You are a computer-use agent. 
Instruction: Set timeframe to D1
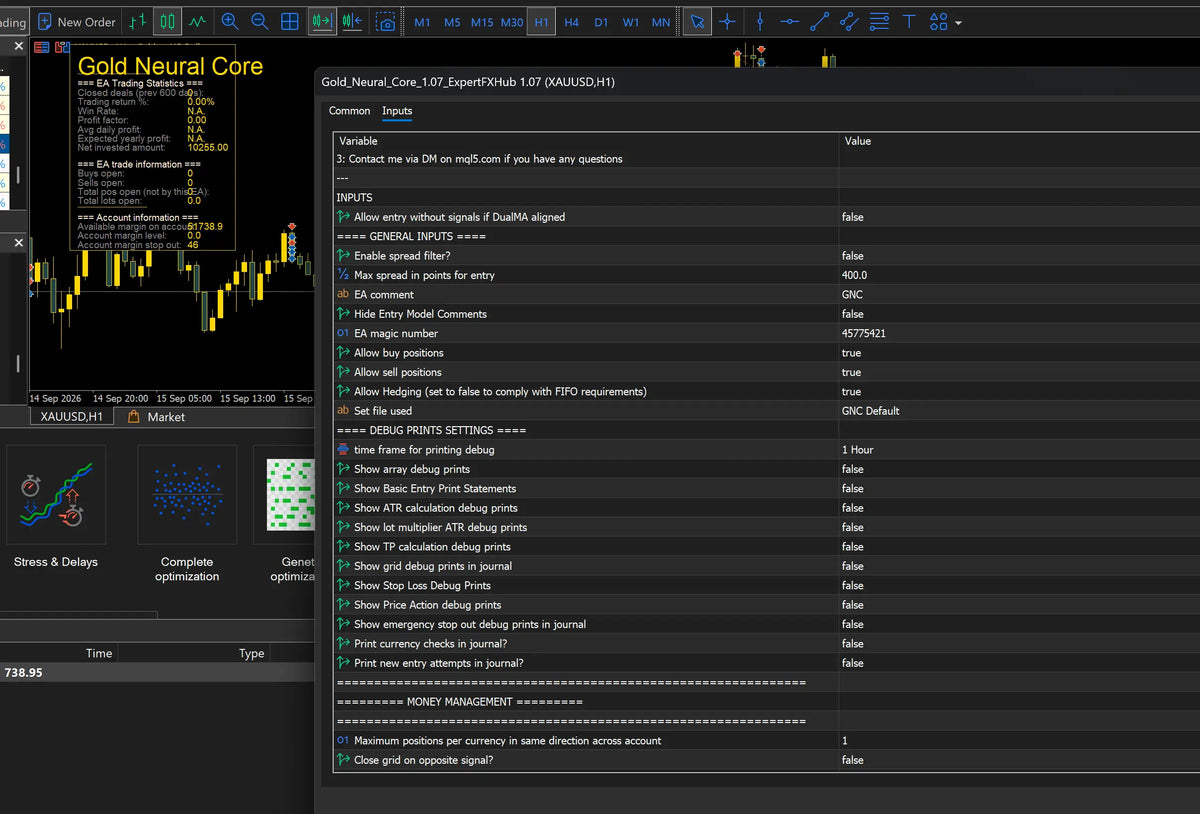tap(601, 22)
